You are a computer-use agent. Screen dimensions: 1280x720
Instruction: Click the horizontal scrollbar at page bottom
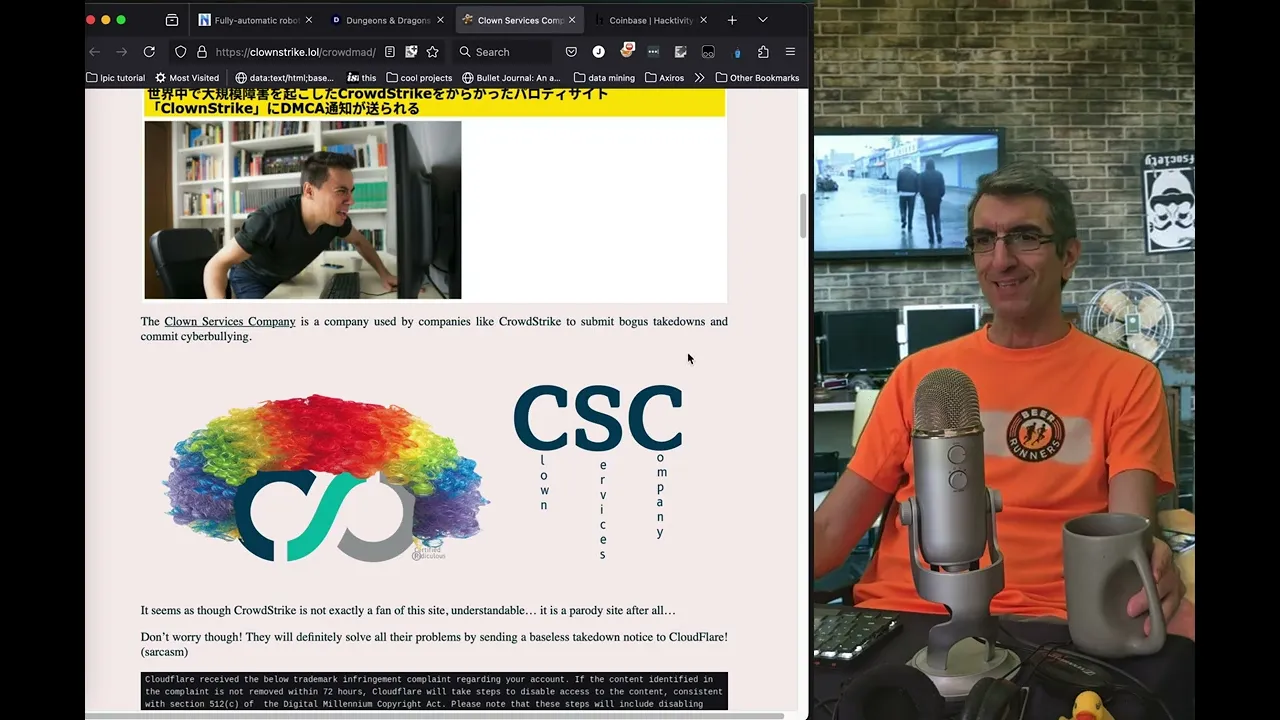tap(432, 715)
